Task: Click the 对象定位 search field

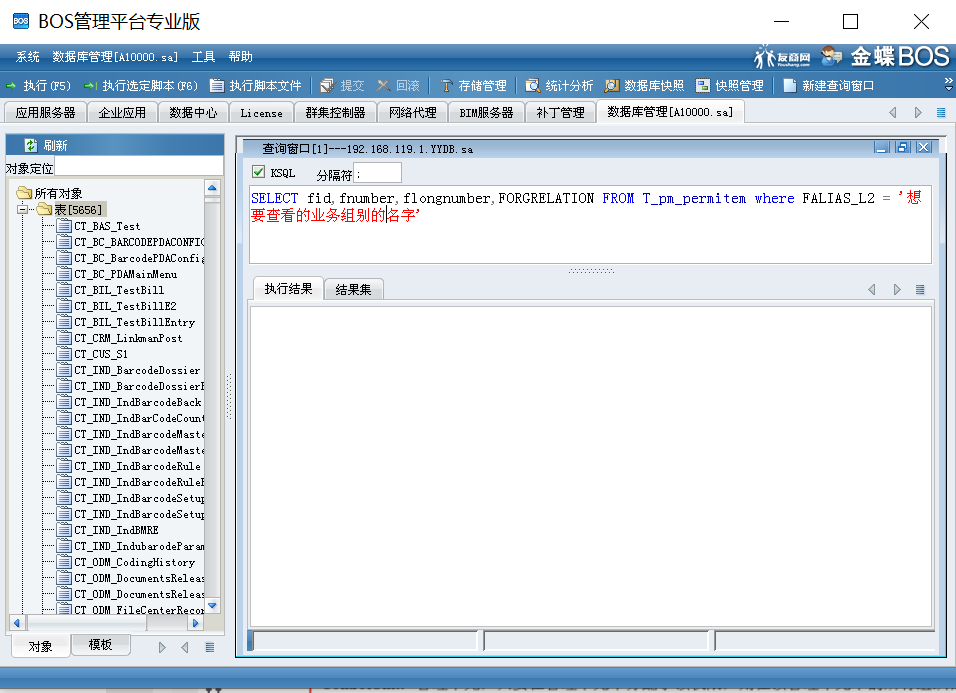Action: coord(139,166)
